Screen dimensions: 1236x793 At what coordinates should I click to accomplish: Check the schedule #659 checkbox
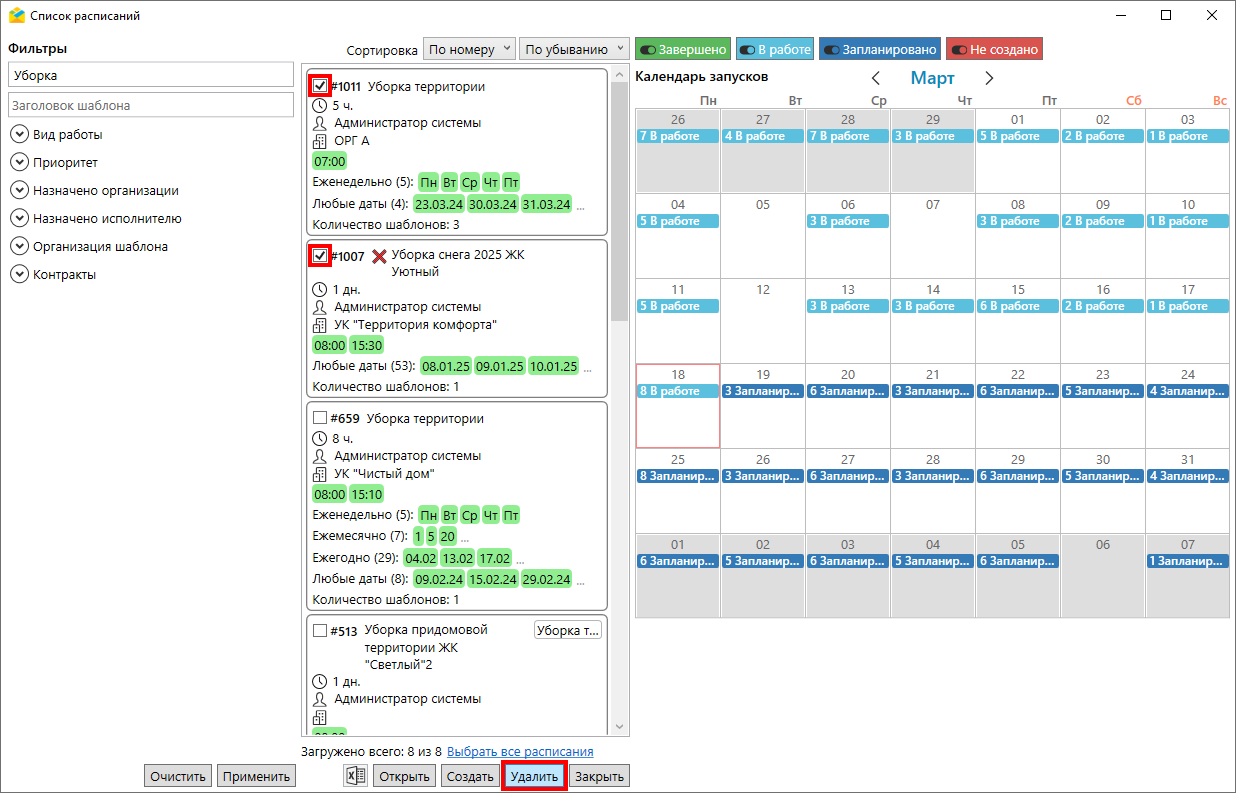320,419
